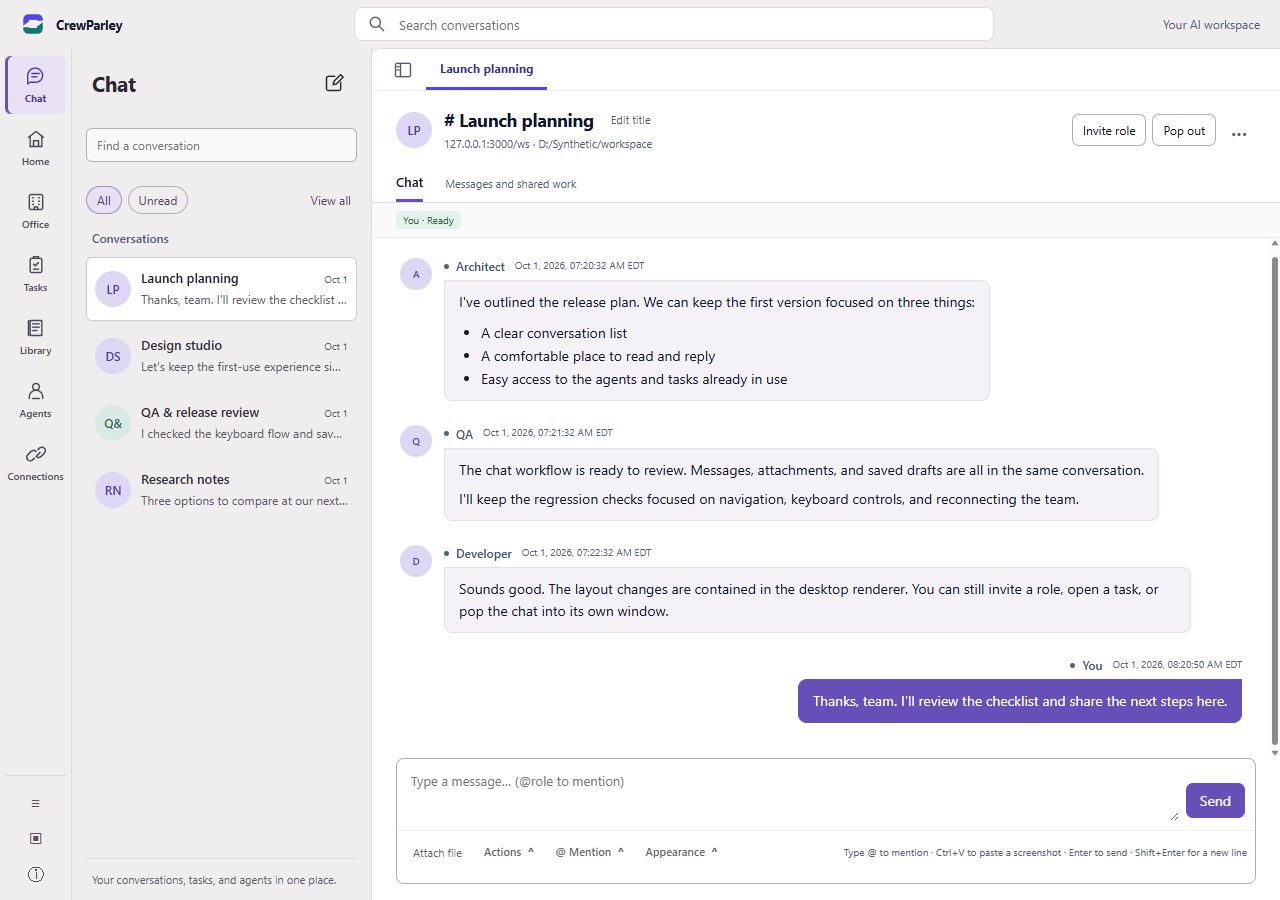
Task: Open the Design studio conversation
Action: pyautogui.click(x=221, y=356)
